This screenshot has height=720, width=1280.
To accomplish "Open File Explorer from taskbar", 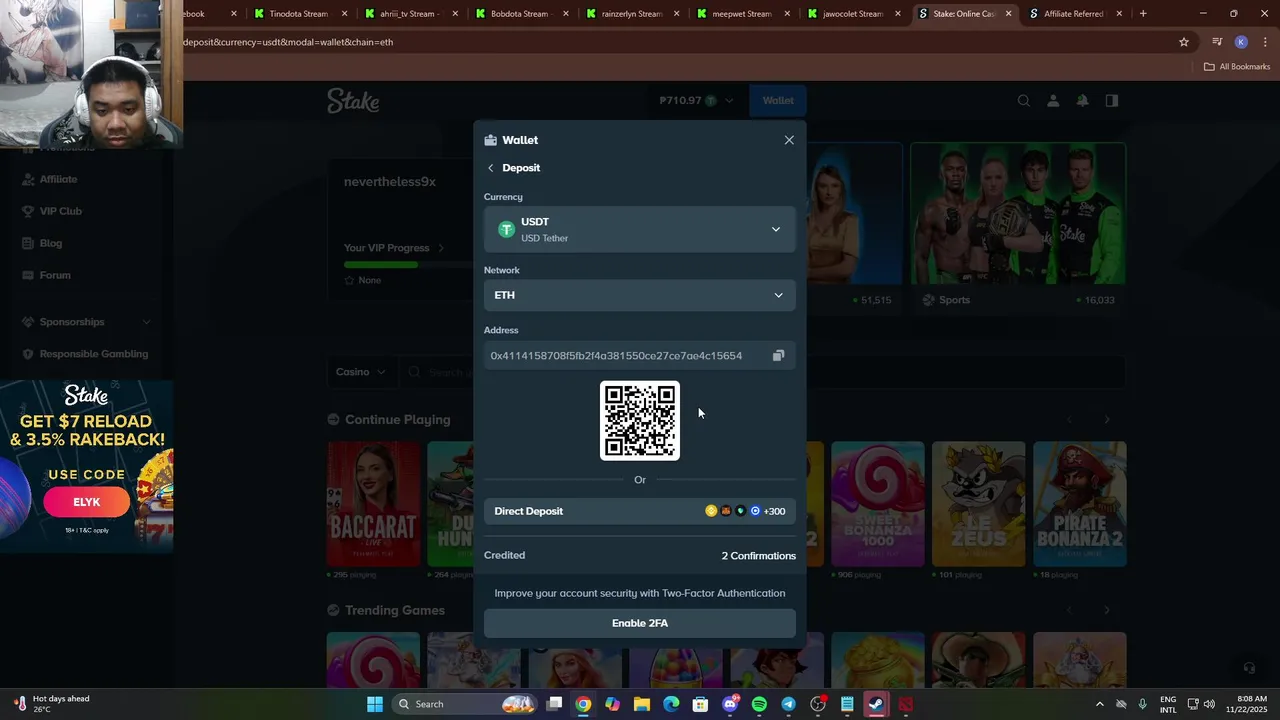I will click(x=642, y=704).
